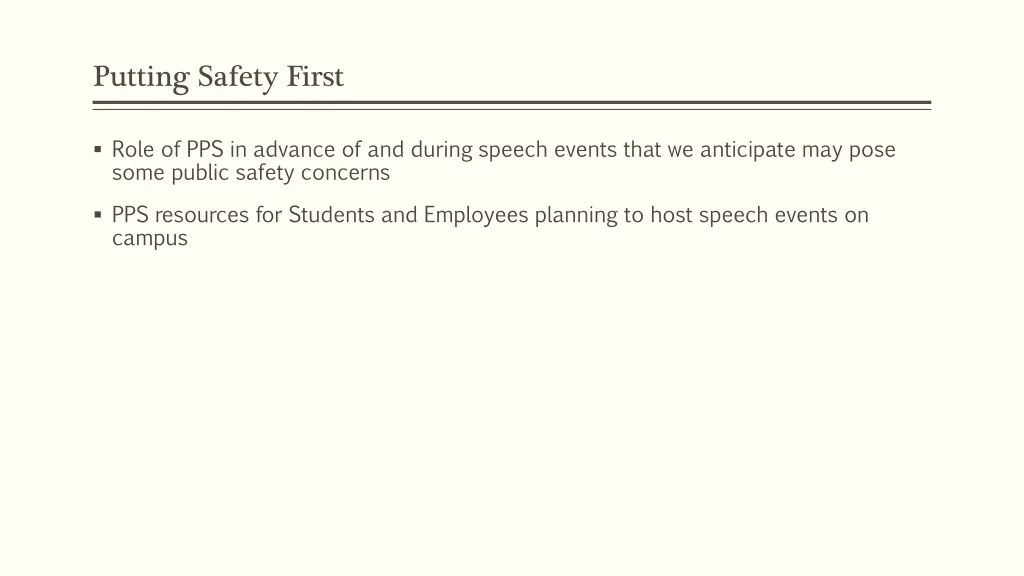Click the word "Students" in second bullet
Screen dimensions: 1024x576
(x=331, y=215)
